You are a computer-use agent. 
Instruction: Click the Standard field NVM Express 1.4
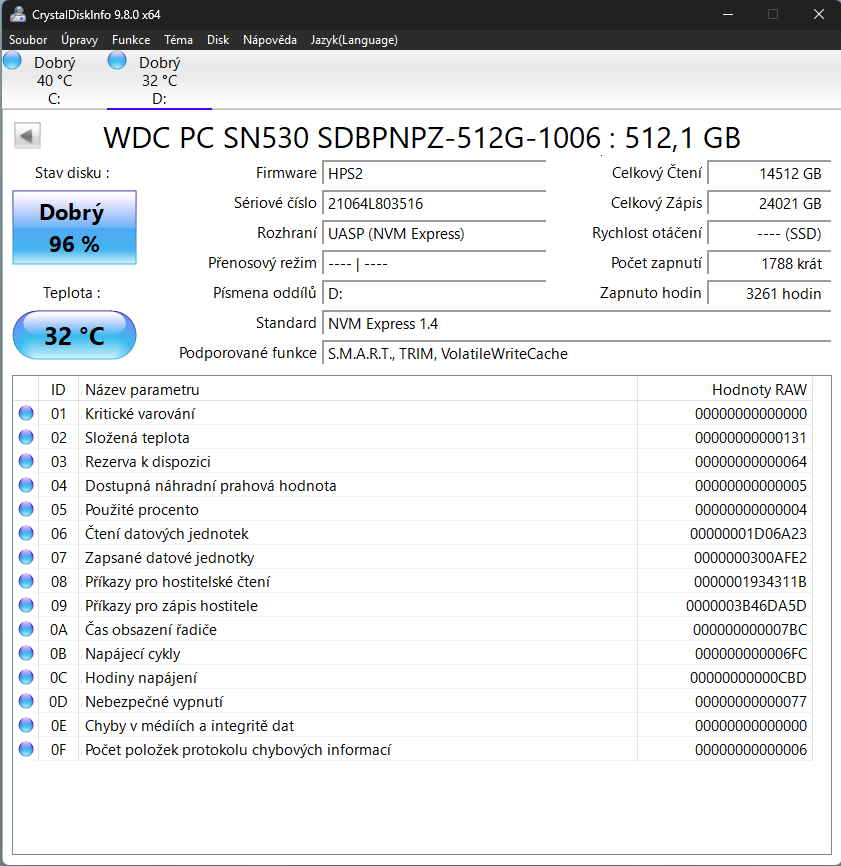click(576, 324)
